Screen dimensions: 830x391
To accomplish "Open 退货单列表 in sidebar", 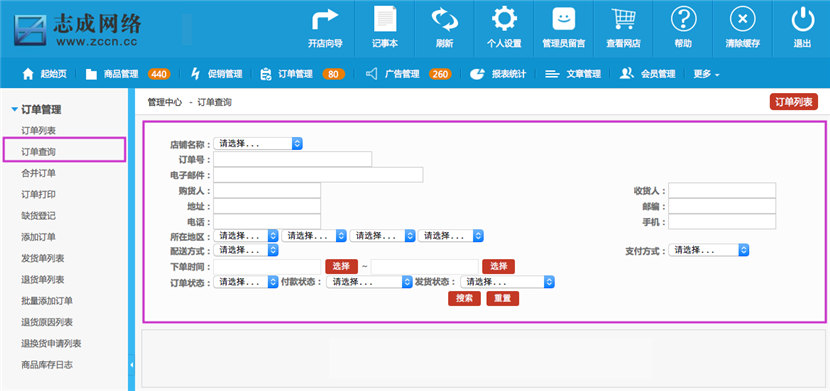I will 43,279.
